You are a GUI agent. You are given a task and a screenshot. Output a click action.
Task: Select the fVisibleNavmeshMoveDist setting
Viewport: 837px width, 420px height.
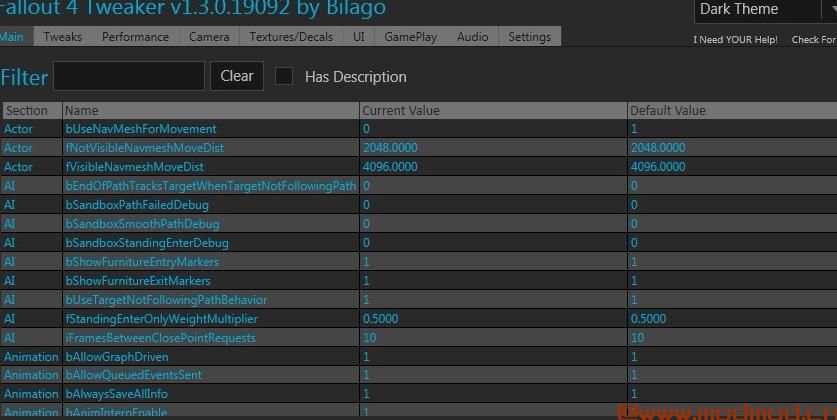(135, 167)
